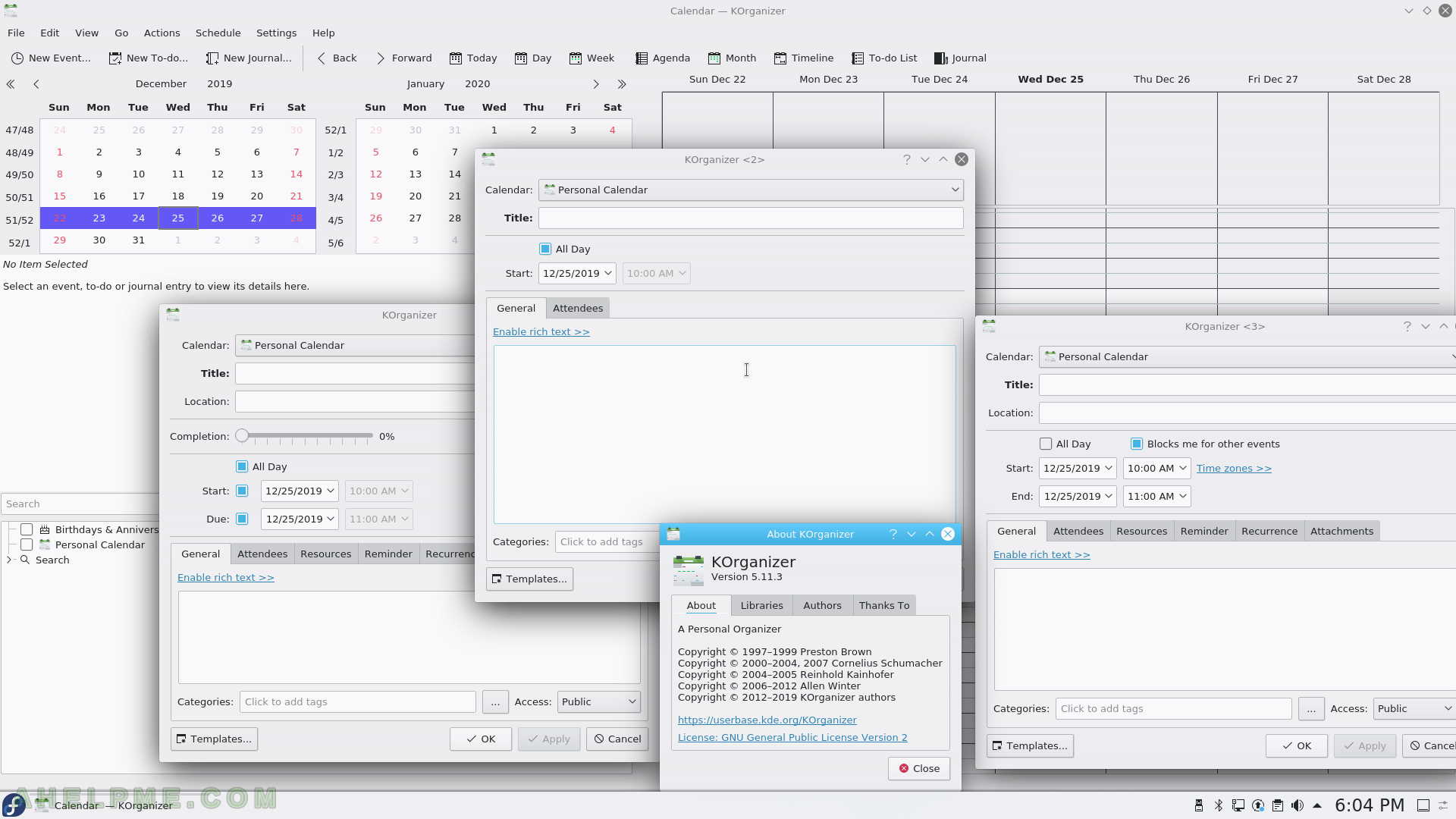Image resolution: width=1456 pixels, height=819 pixels.
Task: Click Templates button in KOrganizer <2>
Action: pyautogui.click(x=529, y=579)
